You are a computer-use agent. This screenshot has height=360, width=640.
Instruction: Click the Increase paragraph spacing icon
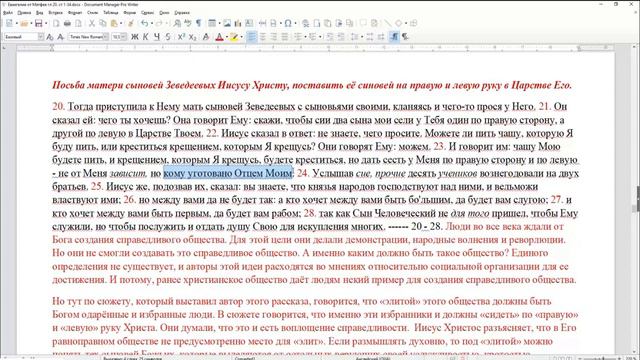(370, 37)
